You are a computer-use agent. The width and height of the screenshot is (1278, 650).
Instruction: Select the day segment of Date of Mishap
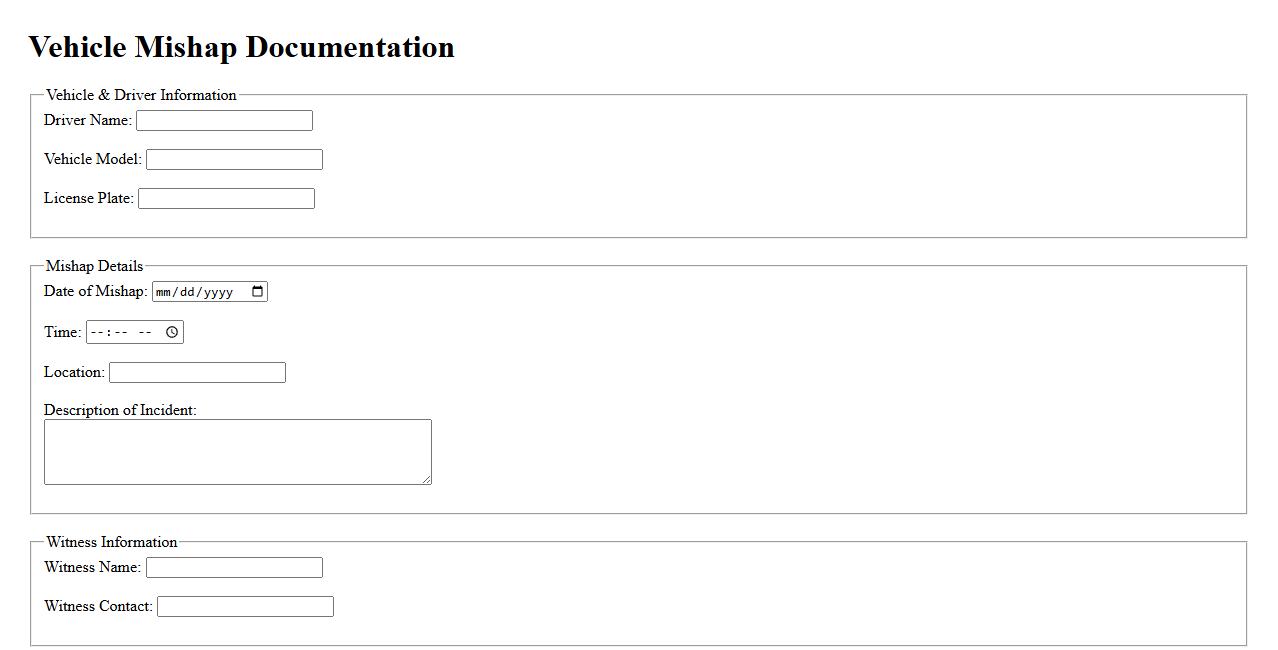coord(190,292)
